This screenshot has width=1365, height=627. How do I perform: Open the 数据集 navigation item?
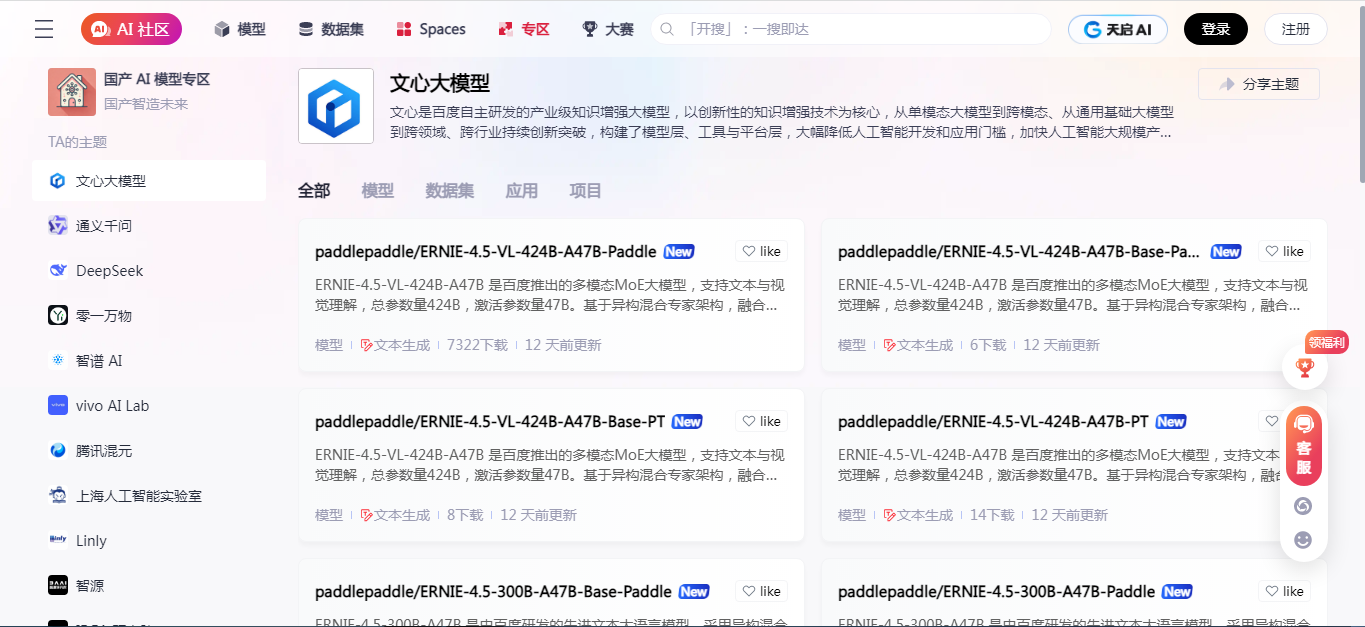point(331,29)
